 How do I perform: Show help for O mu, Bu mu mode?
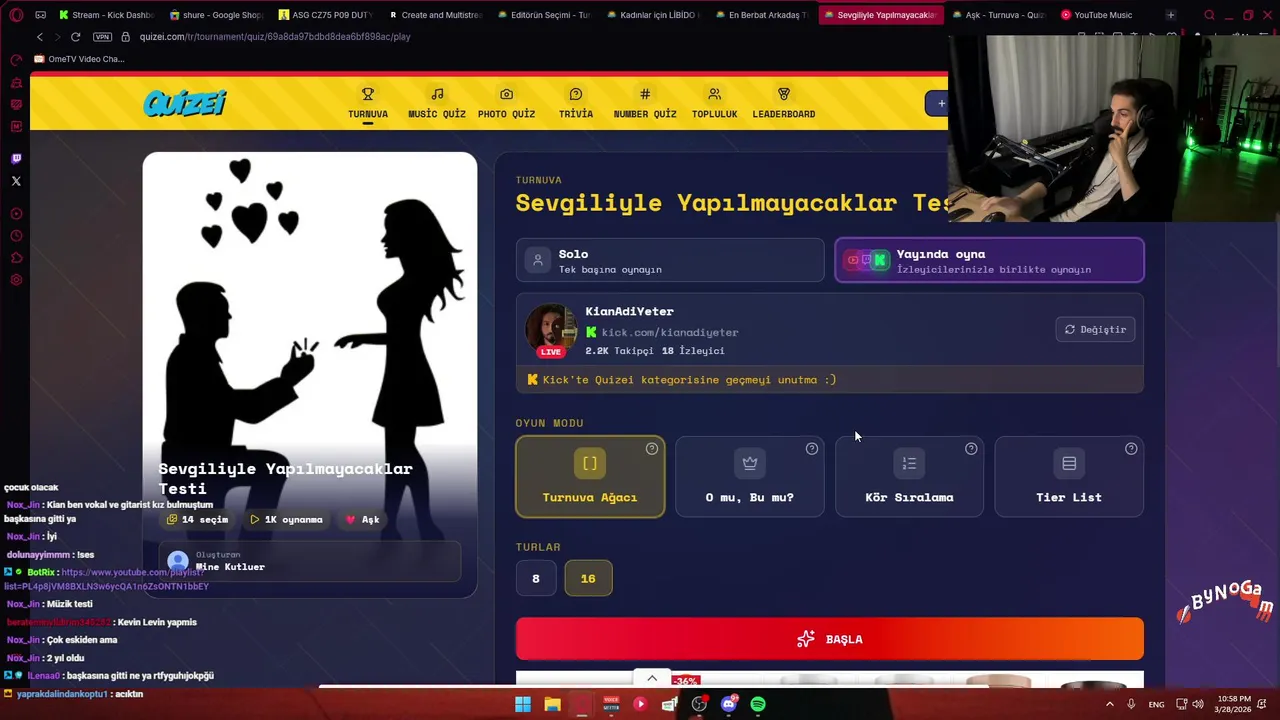(812, 449)
